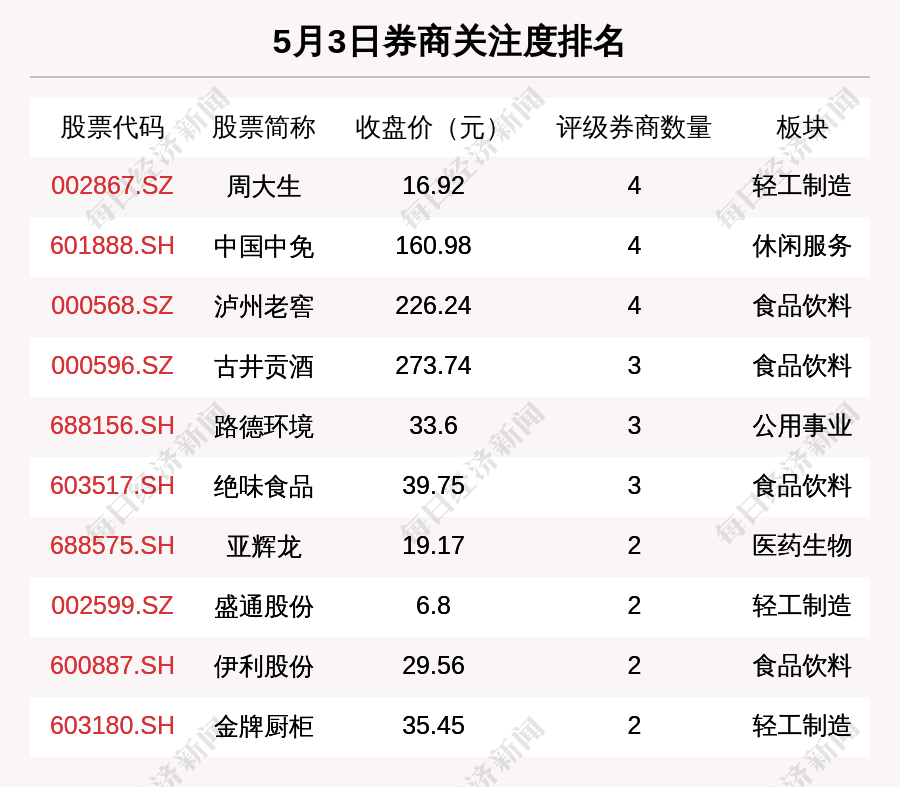The image size is (900, 787).
Task: Click broker count 4 in 泸州老窖 row
Action: [x=634, y=305]
